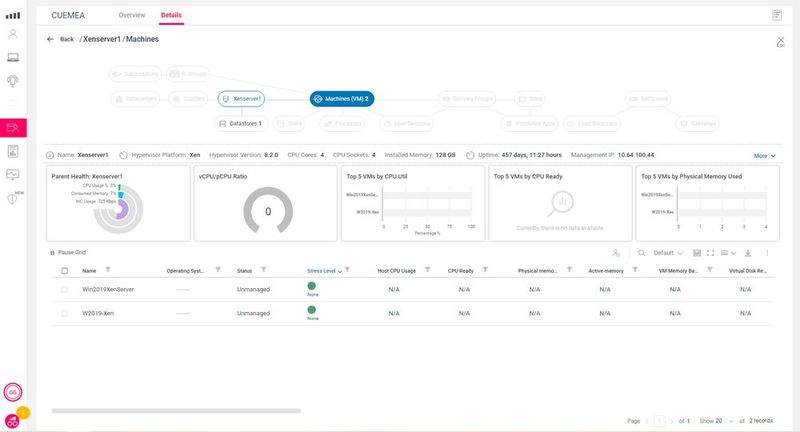This screenshot has width=800, height=432.
Task: Open the row density dropdown
Action: coord(728,253)
